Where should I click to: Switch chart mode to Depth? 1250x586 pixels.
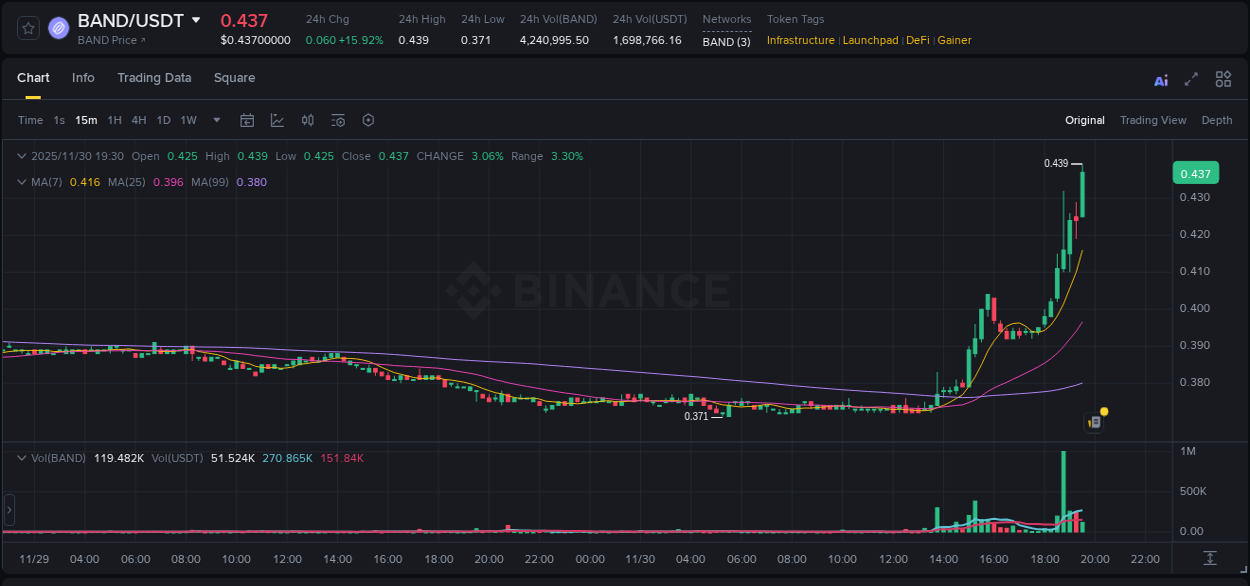[x=1216, y=120]
